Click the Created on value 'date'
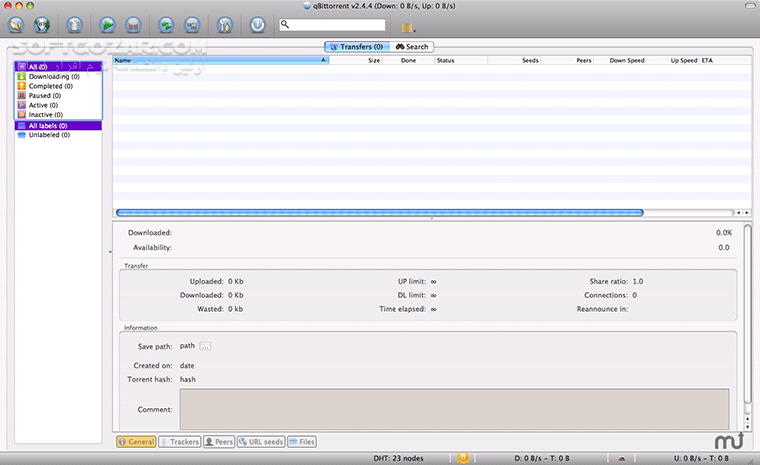The height and width of the screenshot is (465, 760). point(187,366)
